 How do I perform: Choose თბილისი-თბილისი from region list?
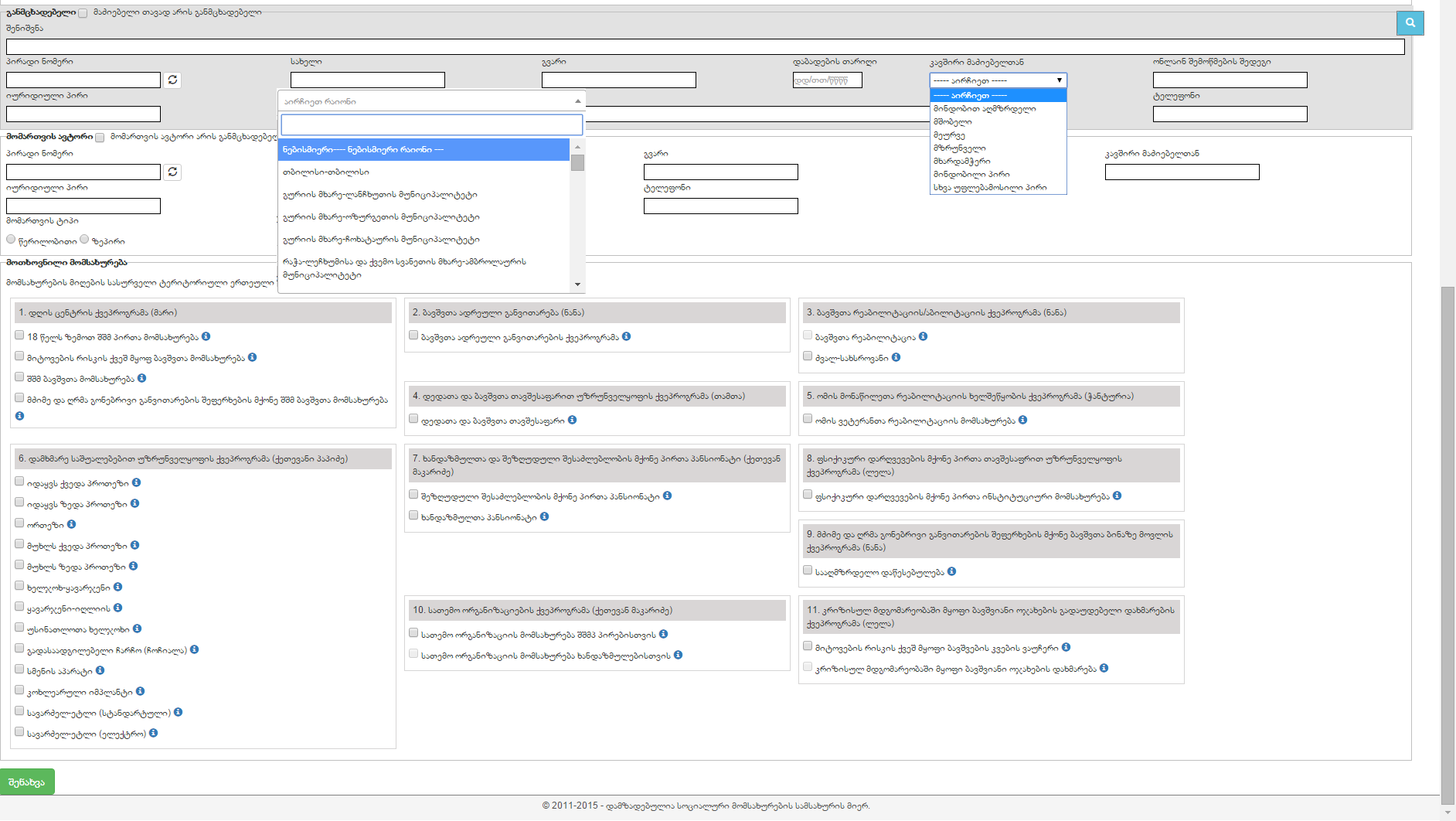tap(326, 172)
